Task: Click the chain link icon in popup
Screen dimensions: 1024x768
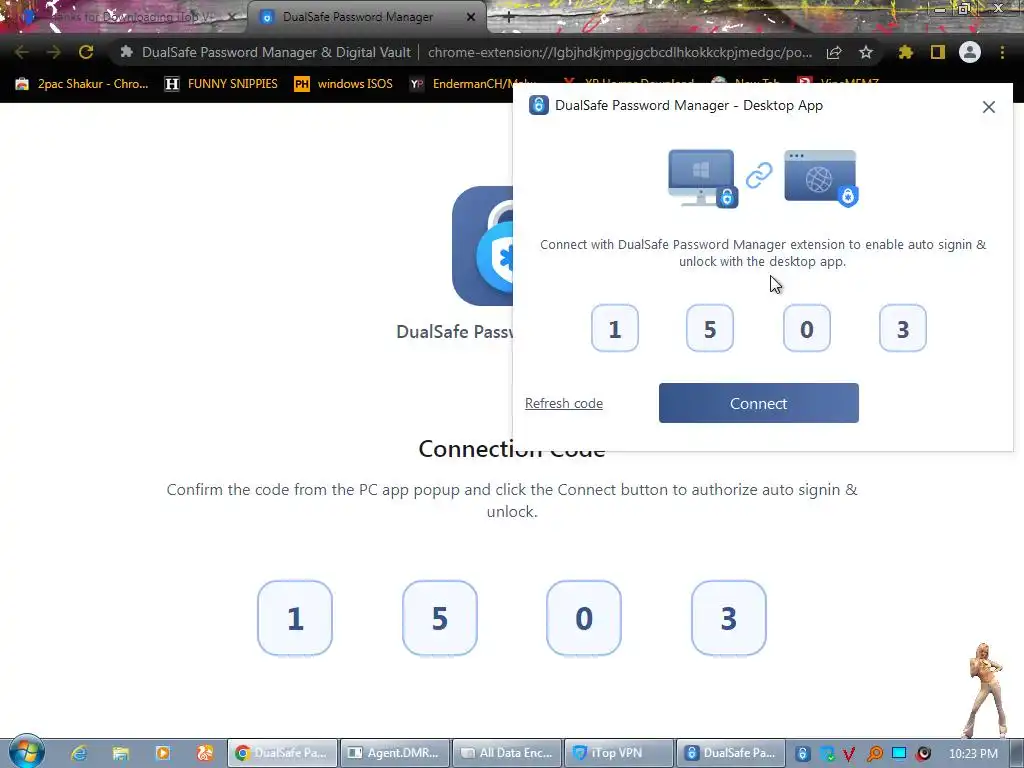Action: (758, 175)
